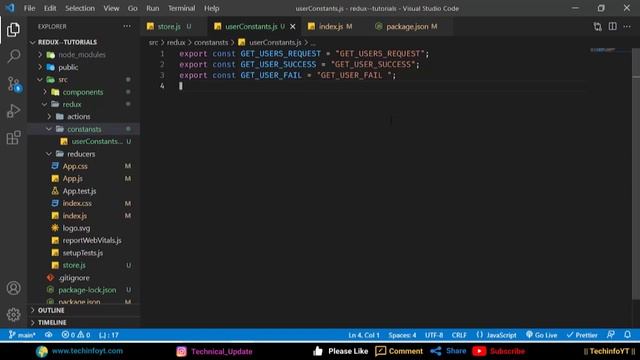This screenshot has width=640, height=360.
Task: Collapse reducers folder
Action: tap(84, 154)
